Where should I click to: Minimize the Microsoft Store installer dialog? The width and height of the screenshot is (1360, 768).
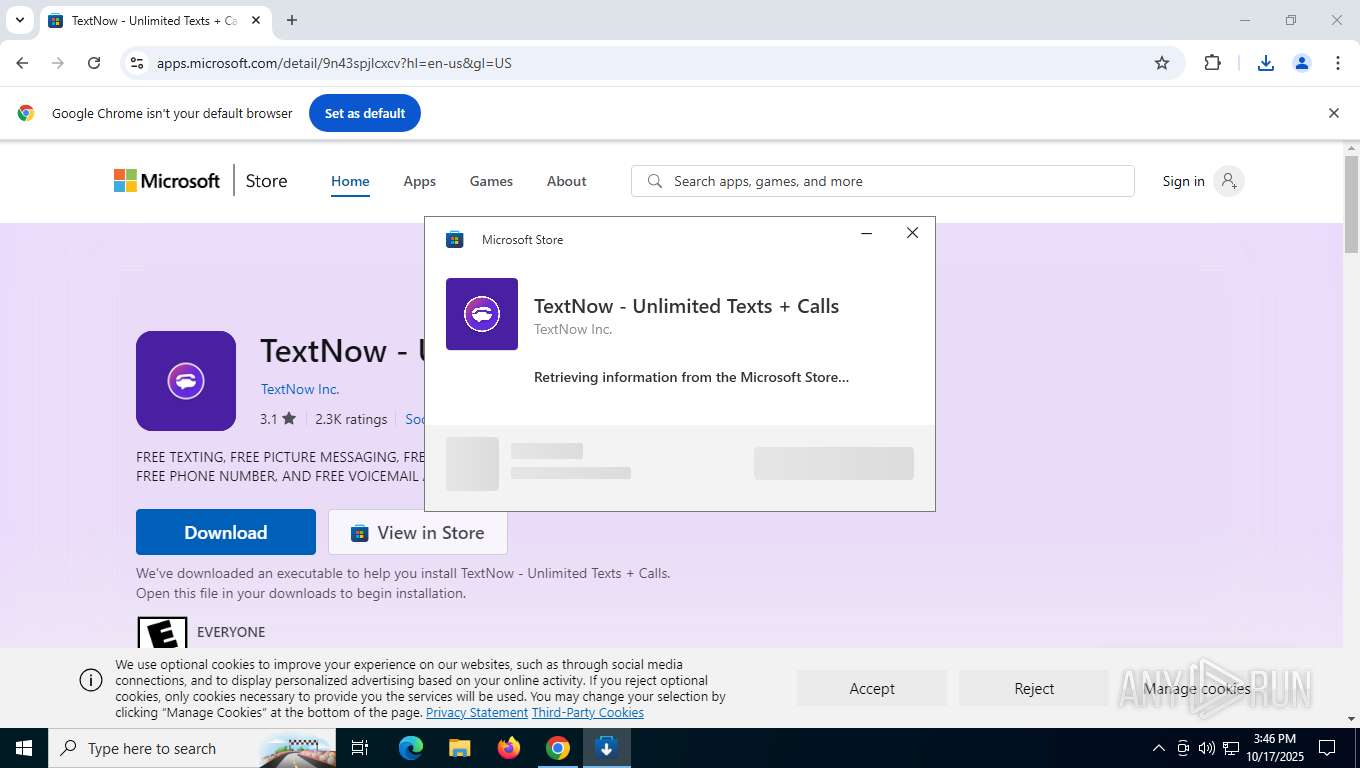pos(866,233)
